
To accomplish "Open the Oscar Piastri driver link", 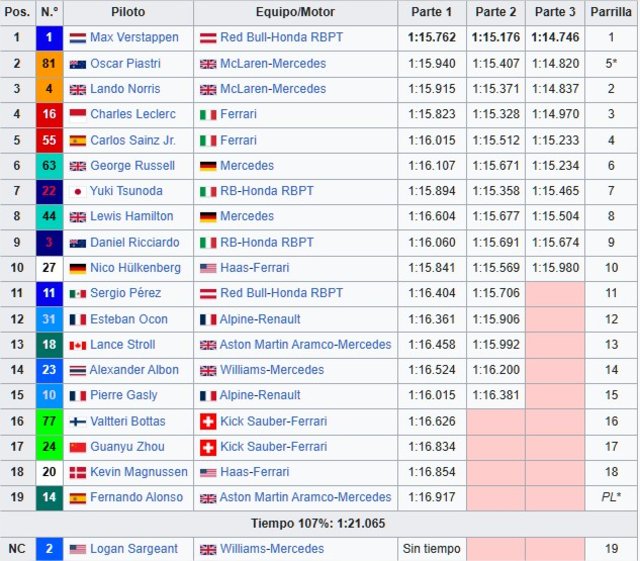I will click(x=125, y=64).
